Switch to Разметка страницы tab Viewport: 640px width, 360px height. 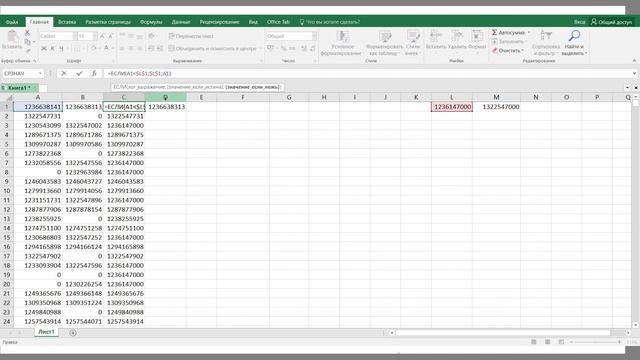[108, 22]
